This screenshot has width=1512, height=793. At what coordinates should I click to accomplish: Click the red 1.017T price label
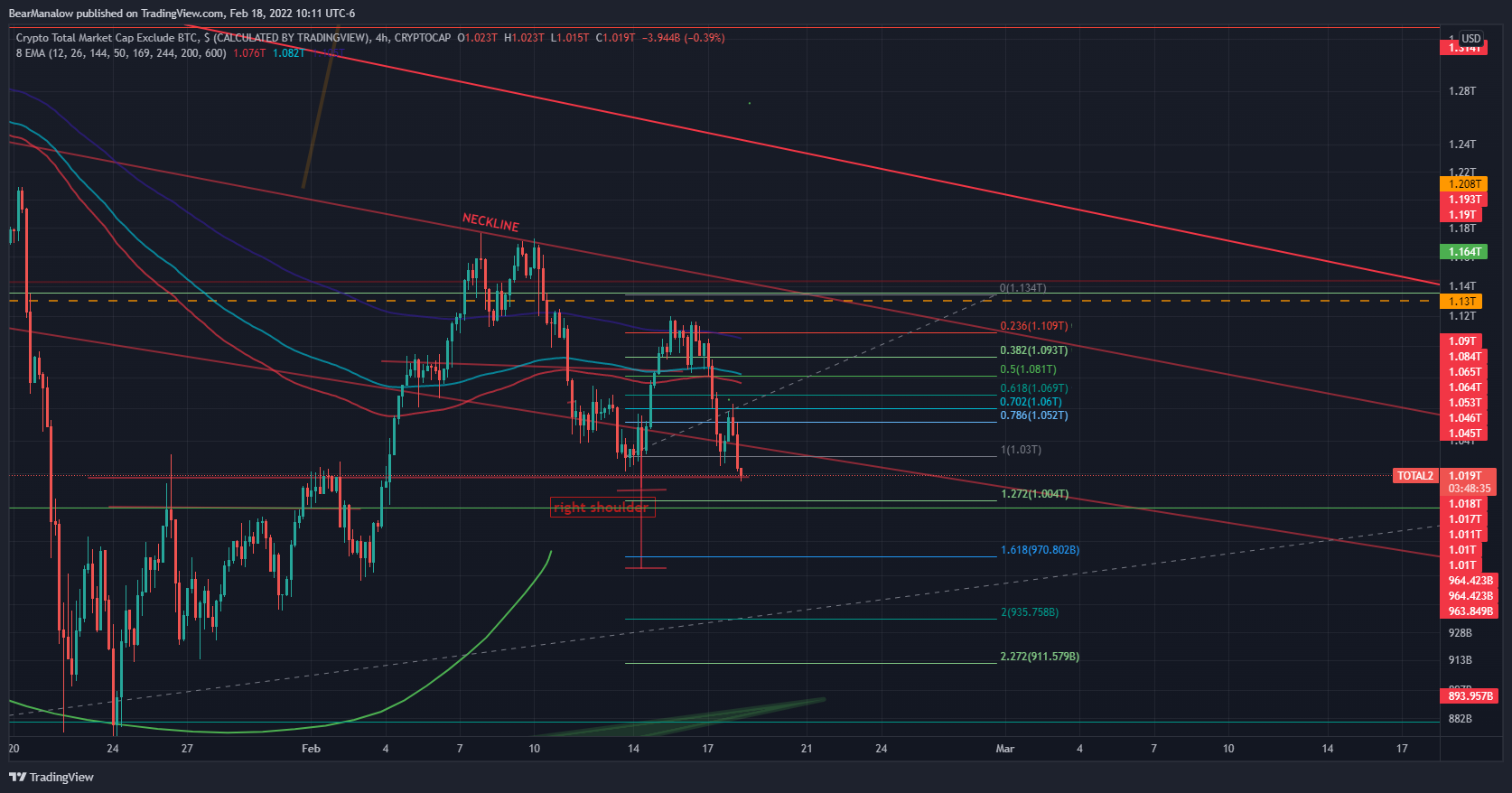pyautogui.click(x=1464, y=519)
